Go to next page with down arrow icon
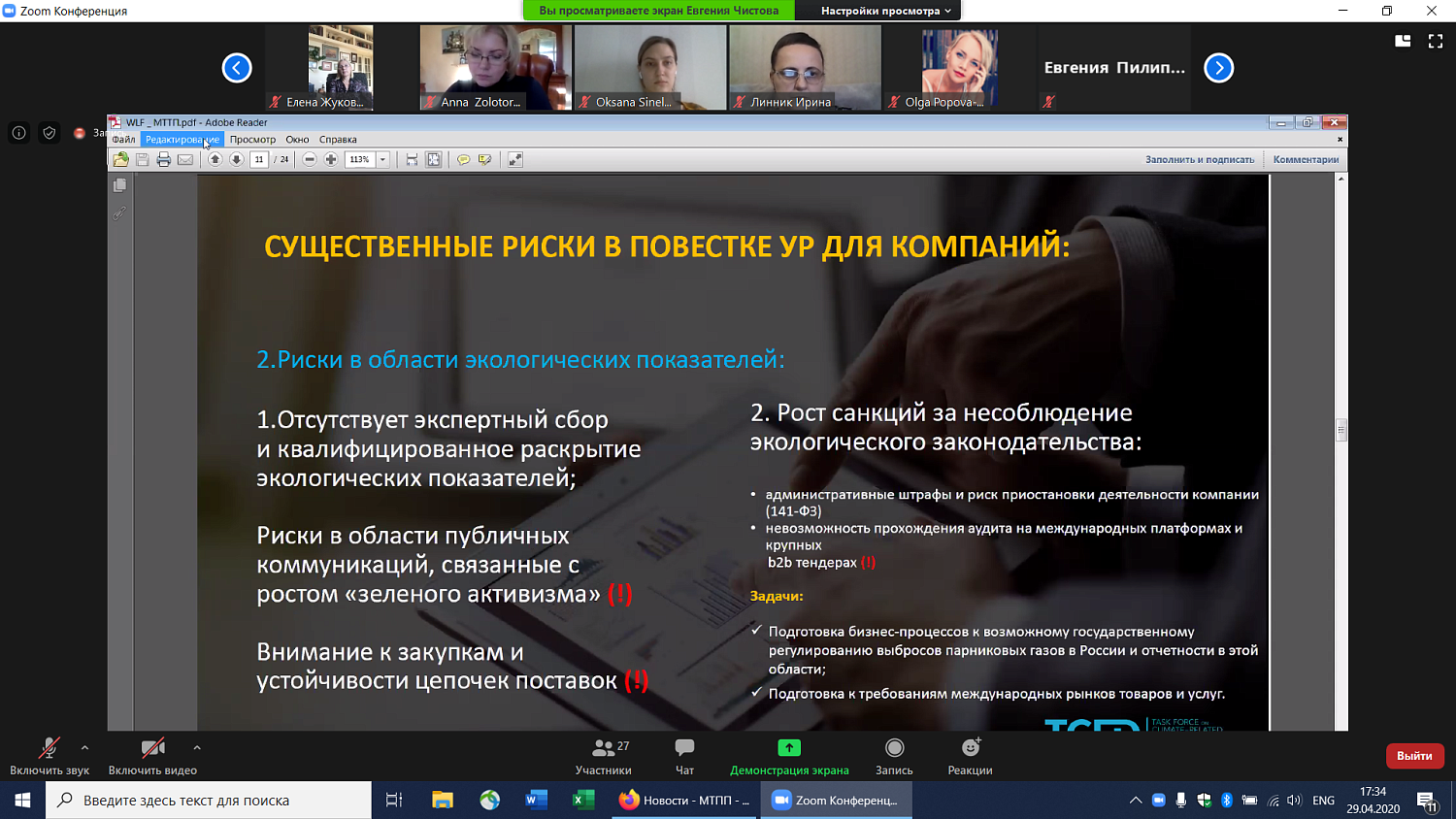The height and width of the screenshot is (819, 1456). pyautogui.click(x=237, y=159)
